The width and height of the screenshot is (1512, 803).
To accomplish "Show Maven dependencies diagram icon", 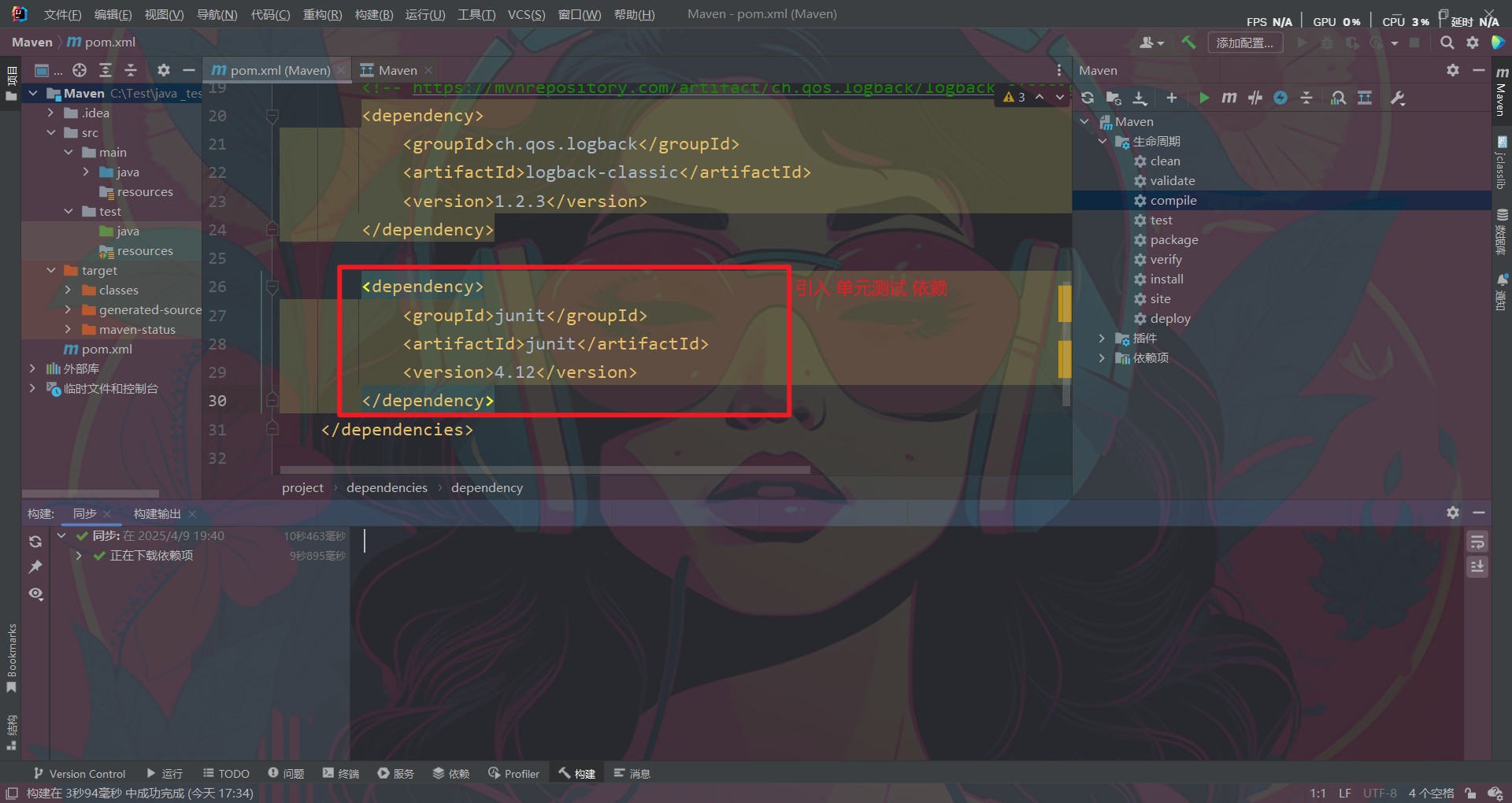I will 1365,98.
